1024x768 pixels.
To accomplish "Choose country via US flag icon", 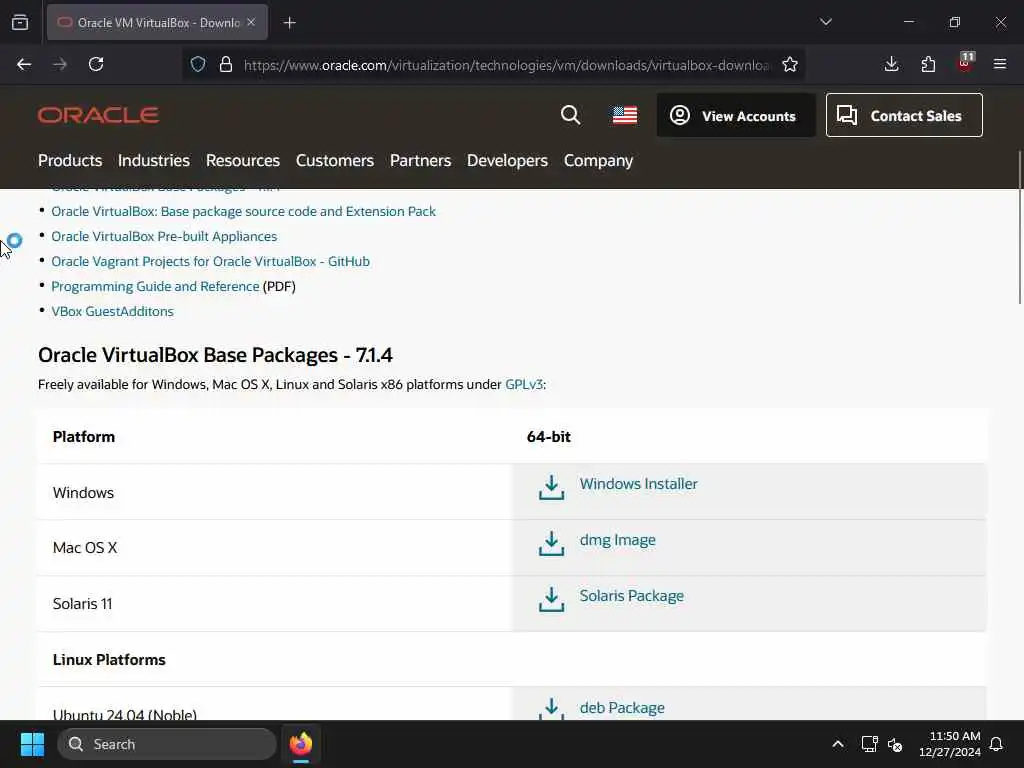I will [x=625, y=115].
